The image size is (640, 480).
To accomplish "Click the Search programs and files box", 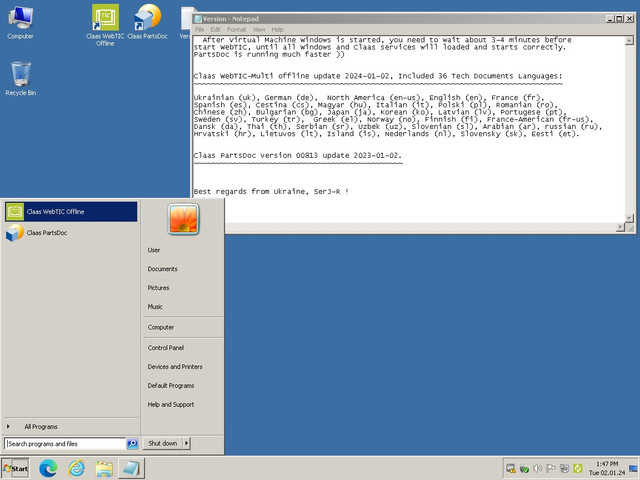I will [64, 444].
